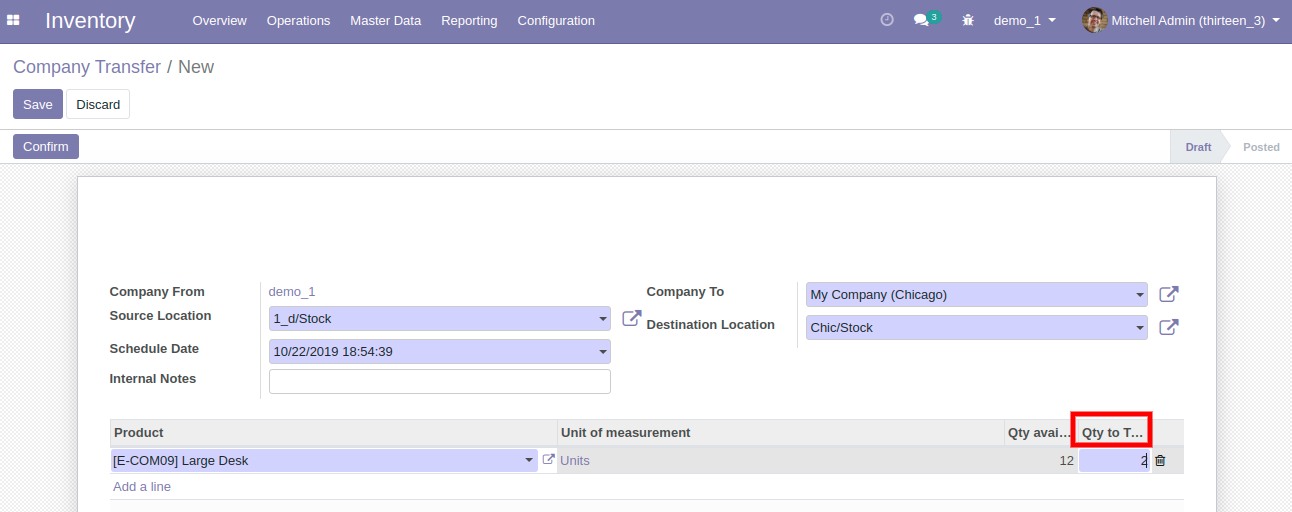Image resolution: width=1292 pixels, height=512 pixels.
Task: Expand the Source Location dropdown
Action: click(x=603, y=319)
